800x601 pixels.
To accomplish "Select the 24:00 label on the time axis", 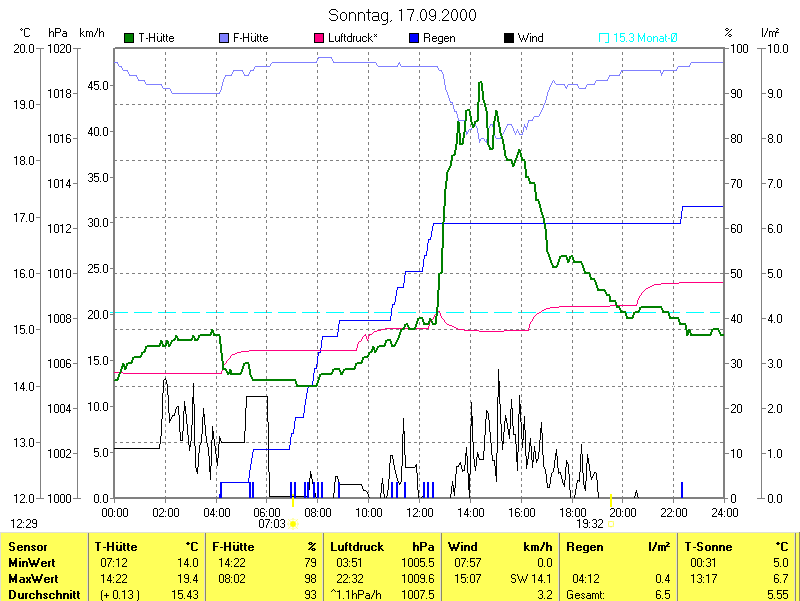I will [724, 512].
